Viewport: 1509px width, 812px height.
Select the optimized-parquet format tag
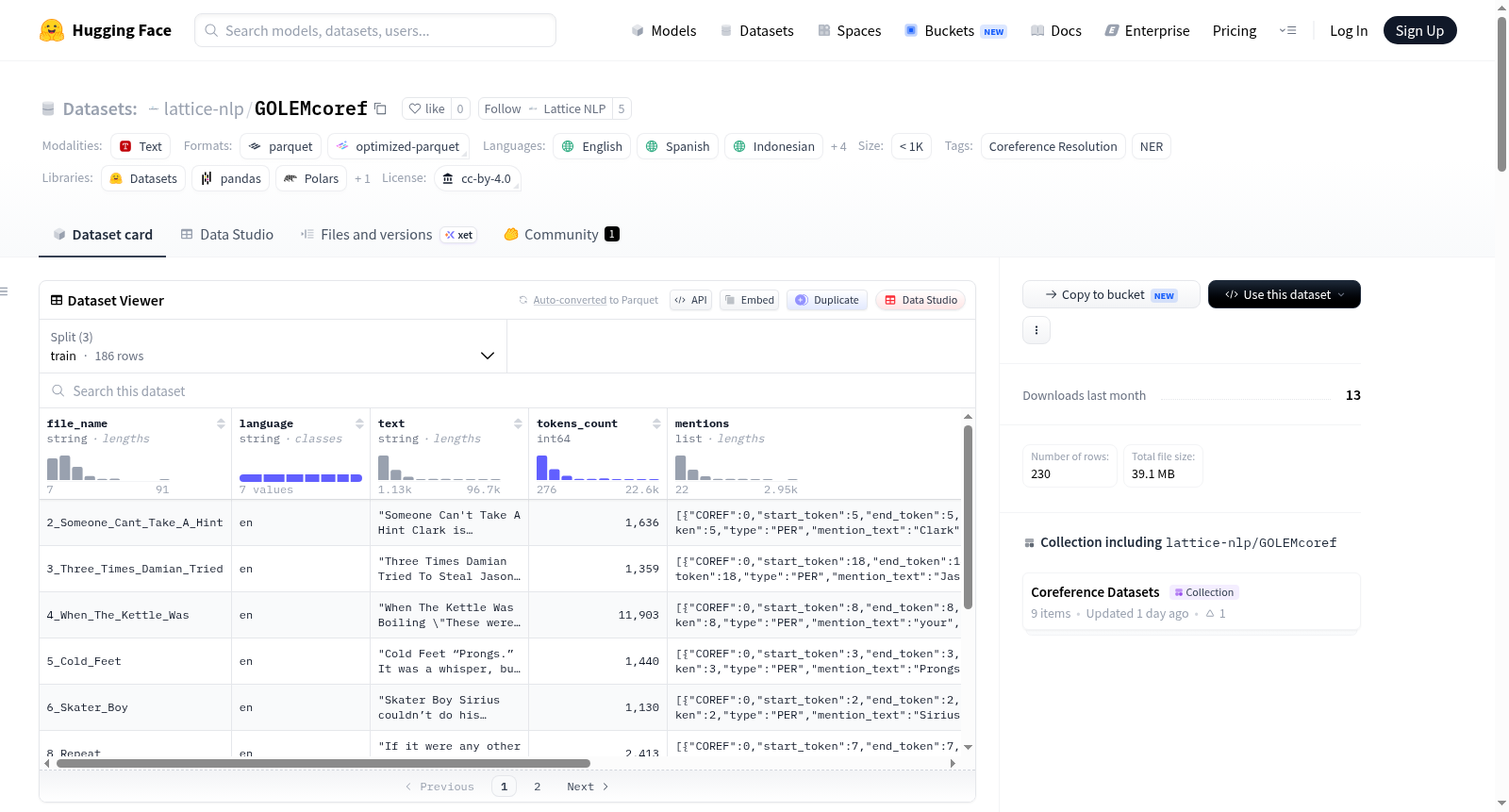tap(399, 146)
